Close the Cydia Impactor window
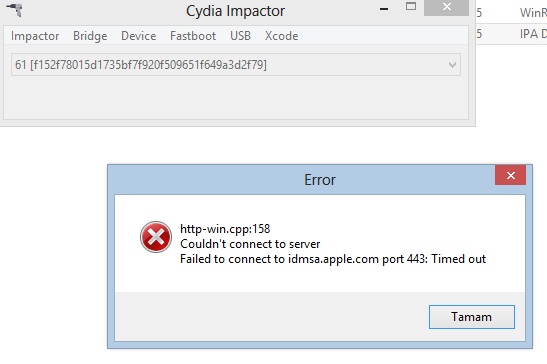Viewport: 547px width, 364px height. pyautogui.click(x=446, y=7)
